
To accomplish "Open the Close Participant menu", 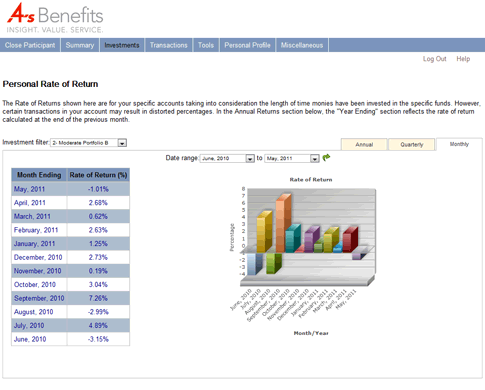I will (x=30, y=45).
